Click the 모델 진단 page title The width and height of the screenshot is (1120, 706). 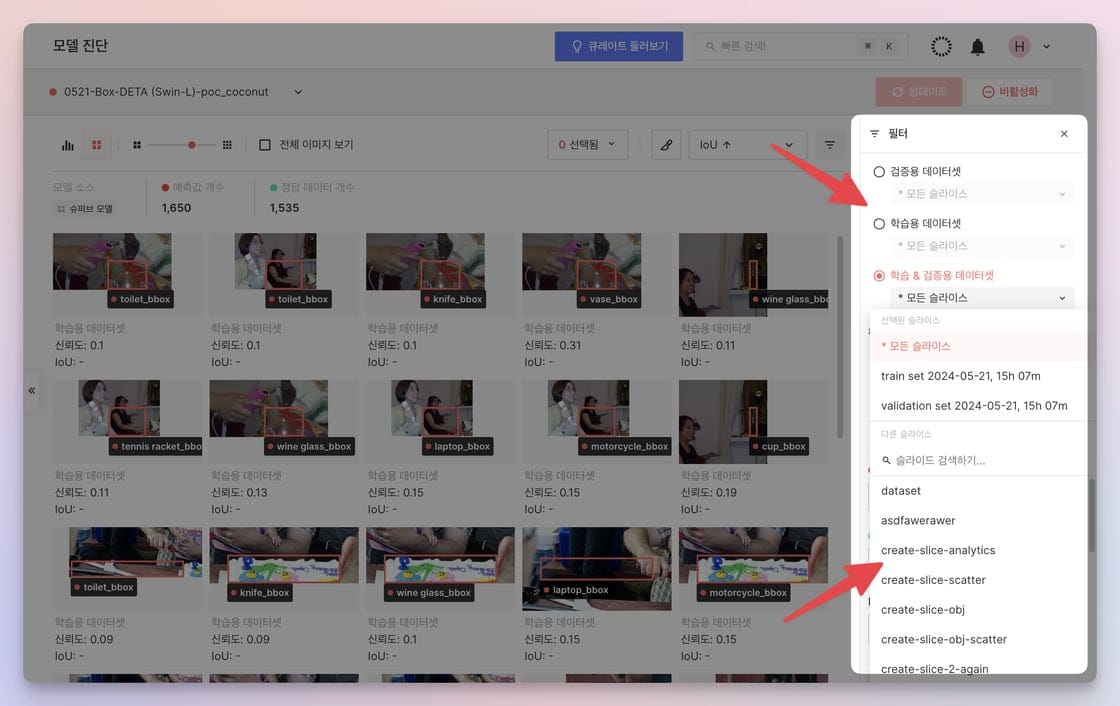80,46
